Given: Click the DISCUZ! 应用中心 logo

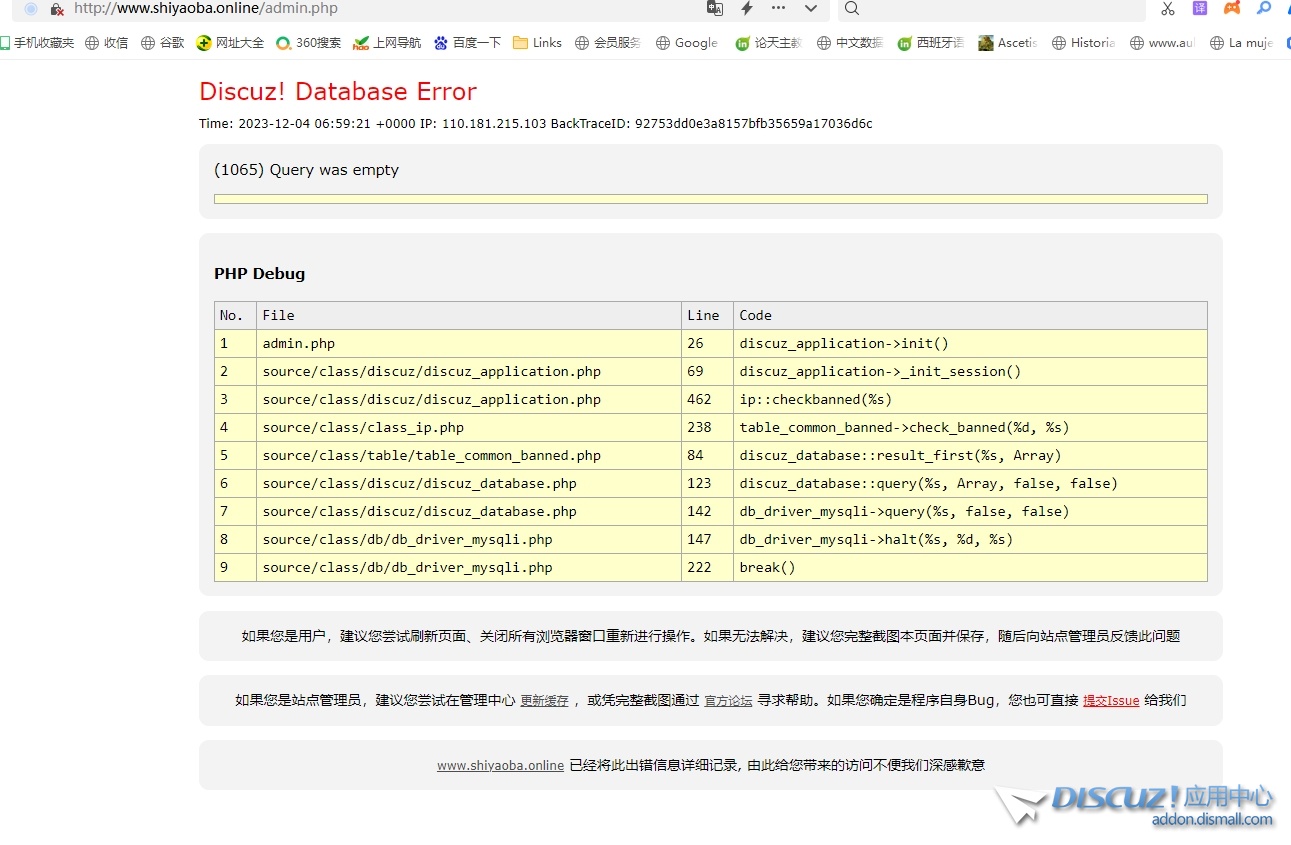Looking at the screenshot, I should pos(1135,806).
